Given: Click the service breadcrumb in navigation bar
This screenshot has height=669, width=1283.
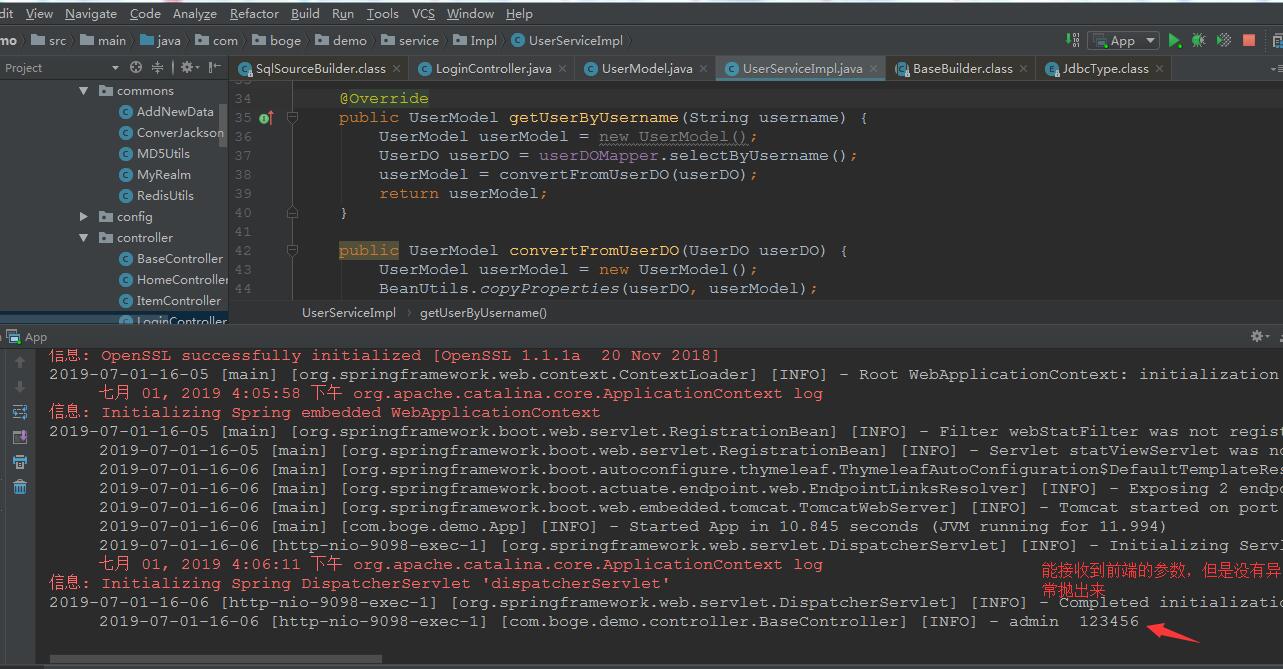Looking at the screenshot, I should click(418, 41).
